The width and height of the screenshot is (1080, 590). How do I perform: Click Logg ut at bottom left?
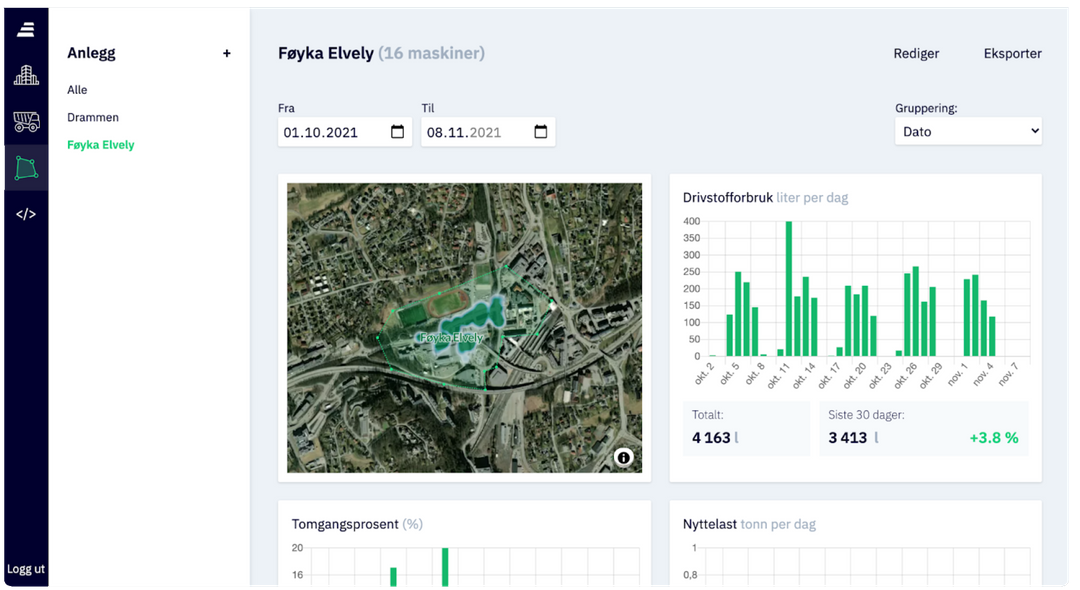click(26, 568)
